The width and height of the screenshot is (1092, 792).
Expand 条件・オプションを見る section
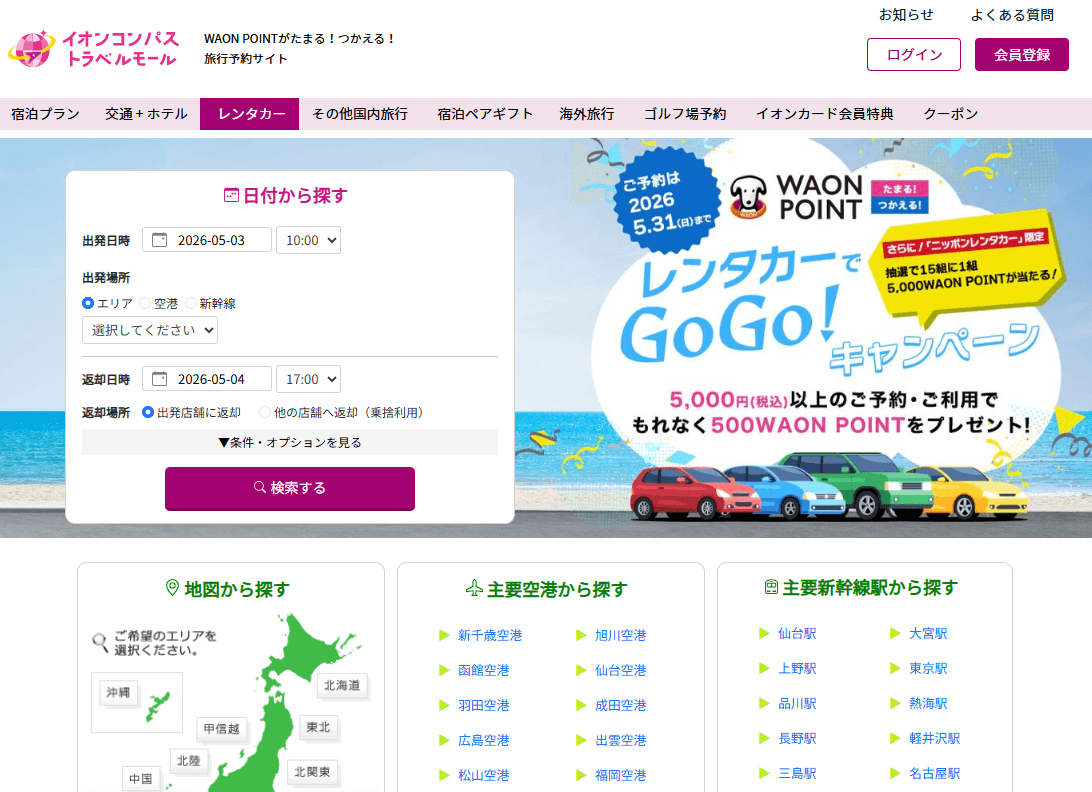(290, 442)
